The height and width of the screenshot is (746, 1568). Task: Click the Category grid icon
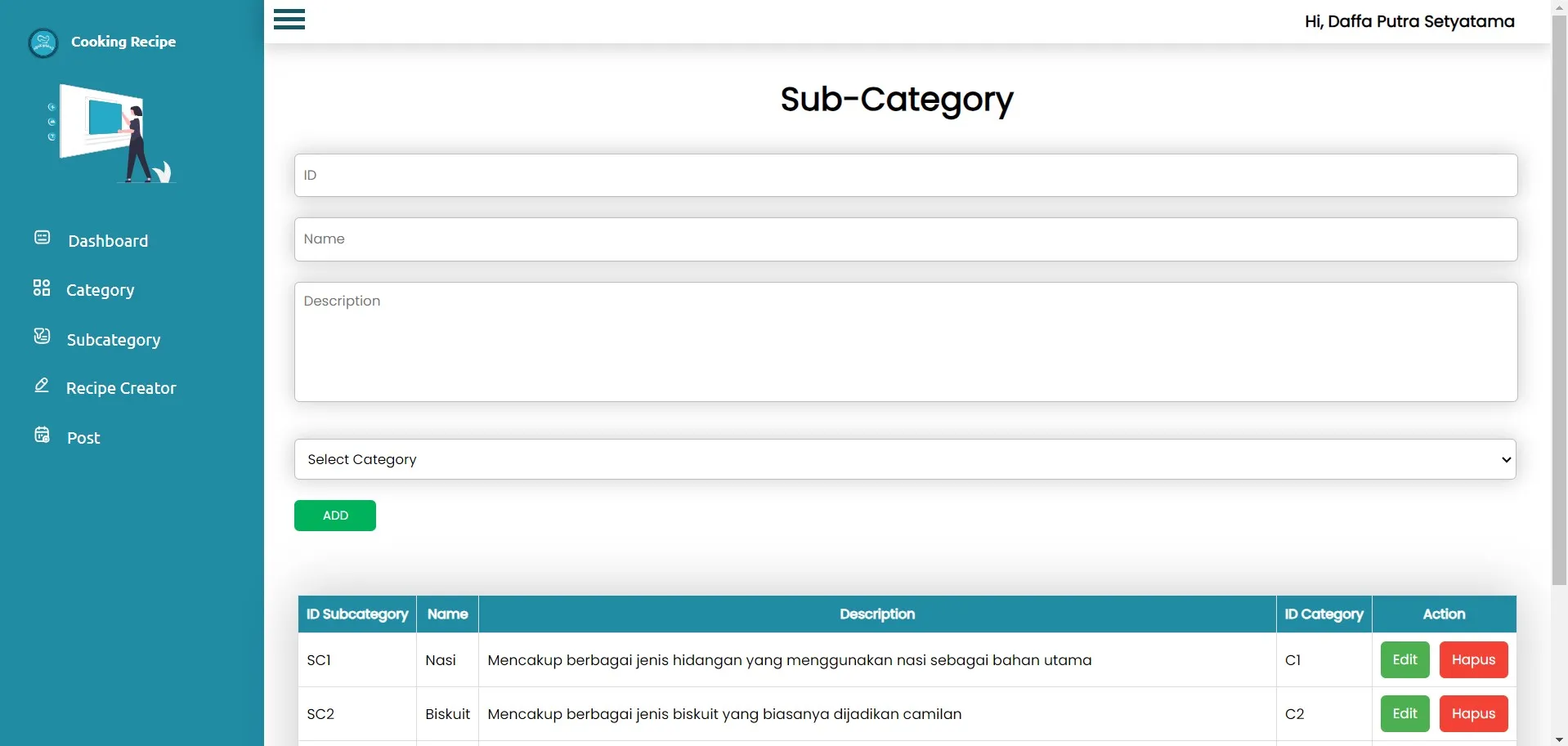tap(42, 288)
